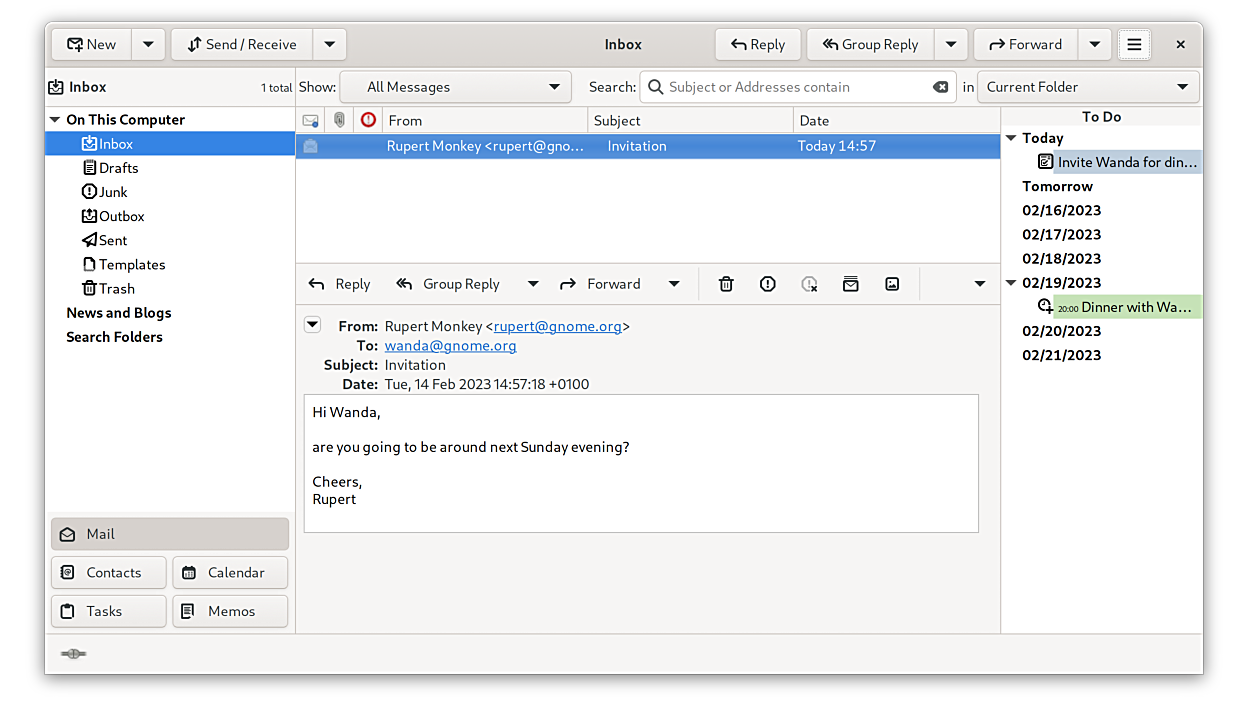1248x702 pixels.
Task: Click the Send / Receive button
Action: [242, 45]
